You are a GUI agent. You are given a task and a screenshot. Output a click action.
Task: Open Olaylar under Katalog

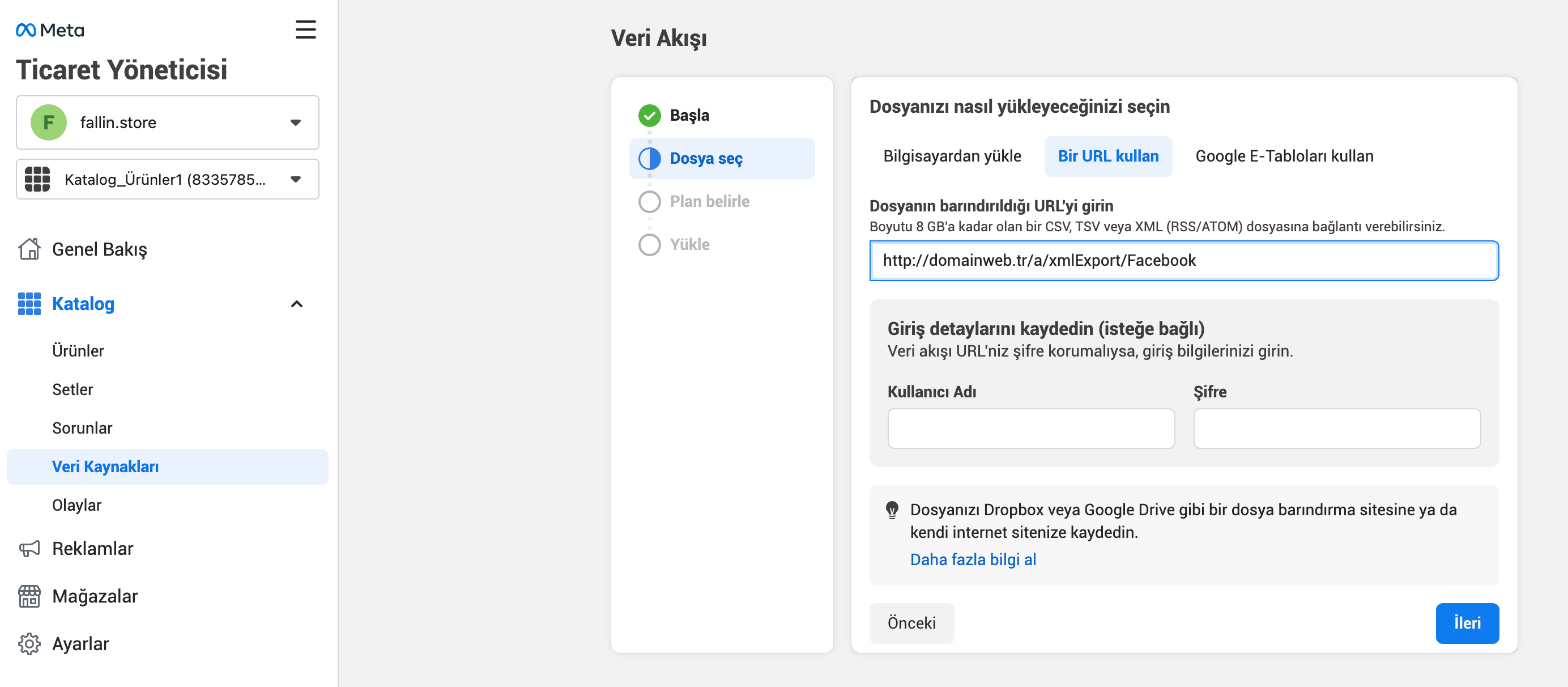click(76, 505)
